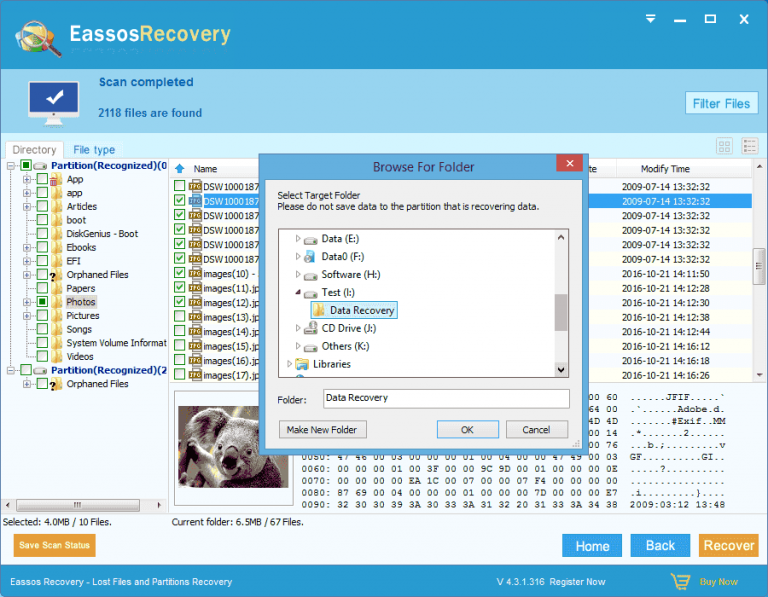The height and width of the screenshot is (597, 768).
Task: Click the Filter Files button
Action: [721, 103]
